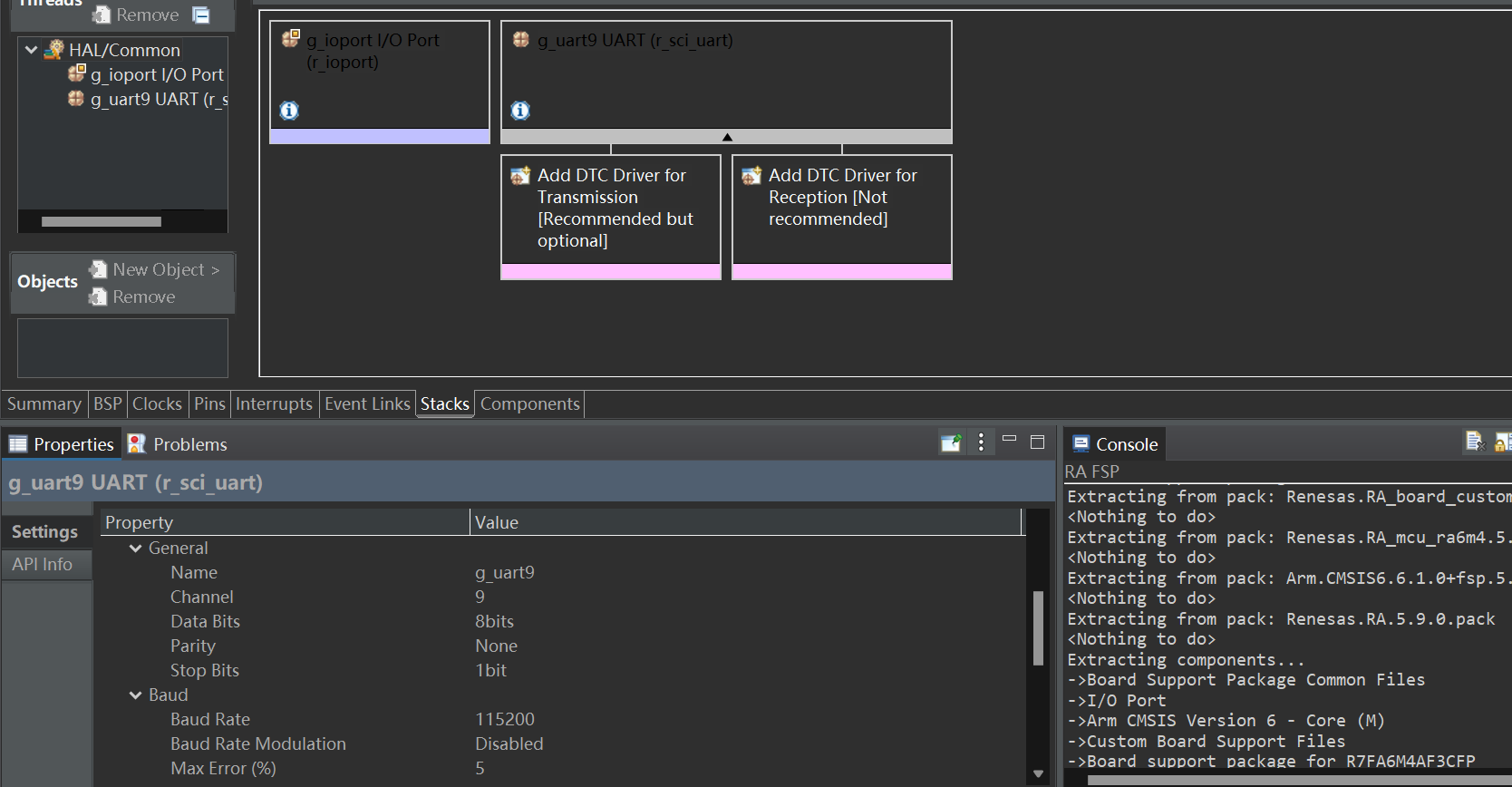The image size is (1512, 787).
Task: Click the Parity value None
Action: [x=497, y=646]
